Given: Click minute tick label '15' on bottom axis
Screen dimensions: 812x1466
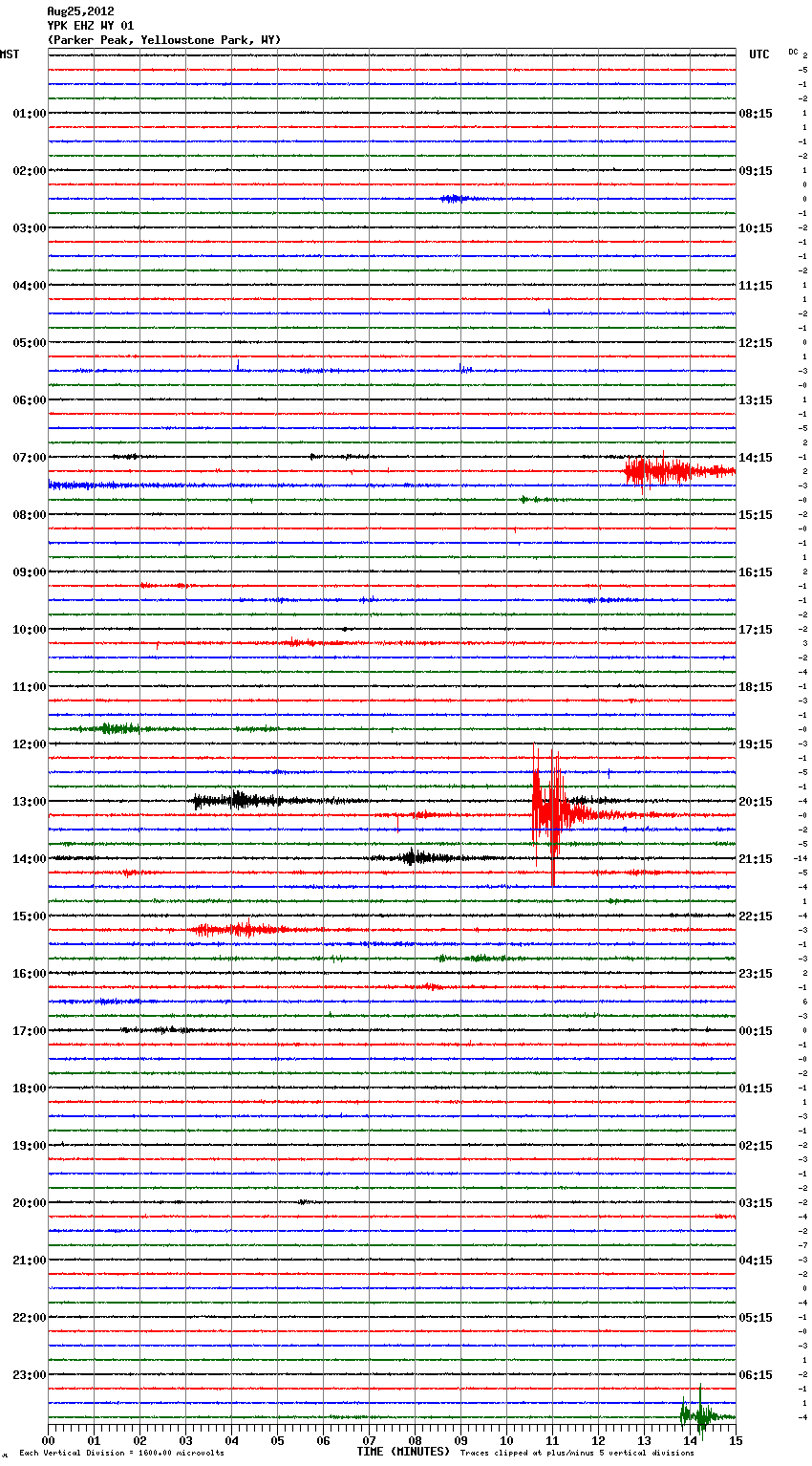Looking at the screenshot, I should pyautogui.click(x=736, y=1440).
